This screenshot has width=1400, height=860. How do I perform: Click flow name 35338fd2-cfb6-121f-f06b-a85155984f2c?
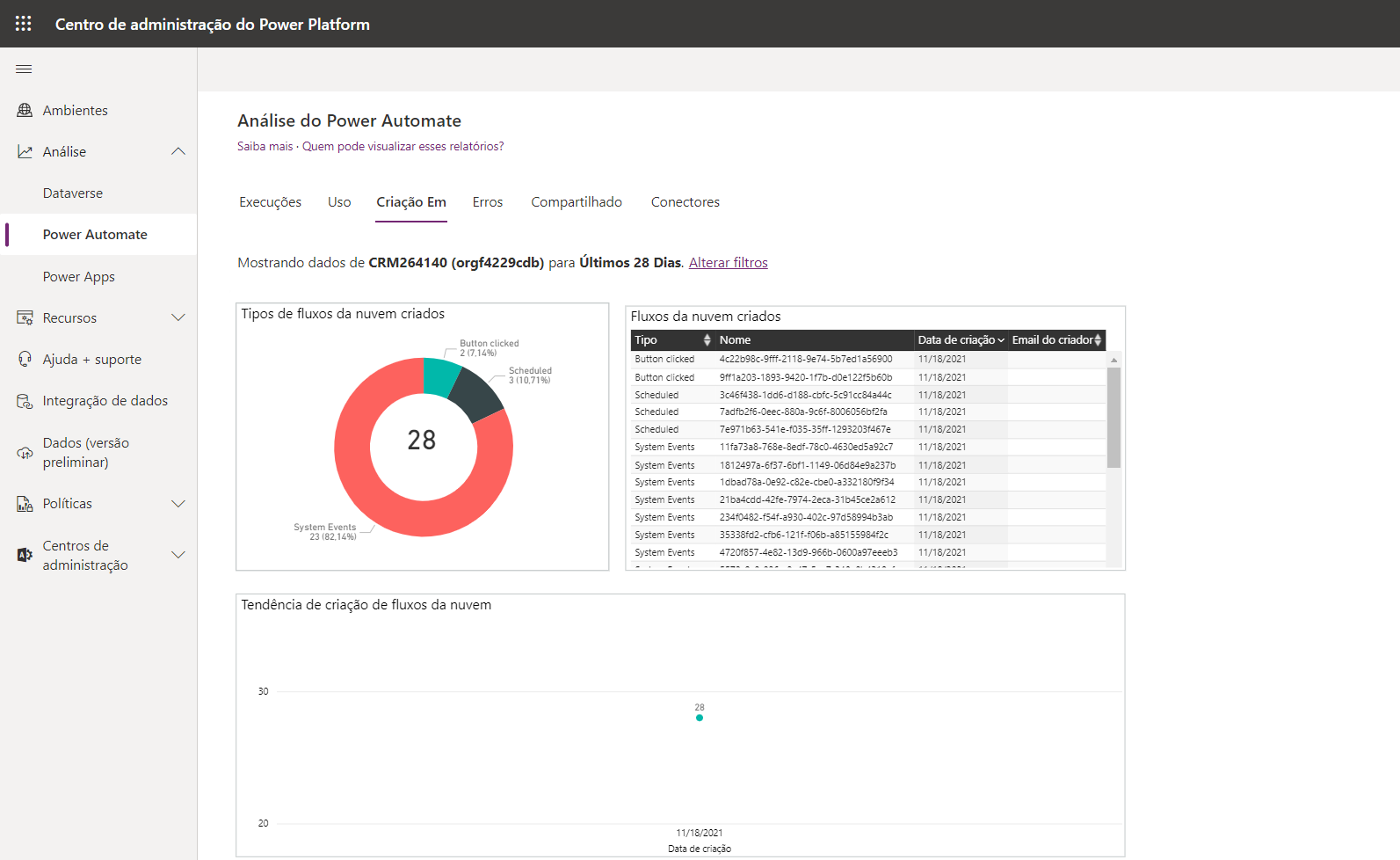(804, 535)
